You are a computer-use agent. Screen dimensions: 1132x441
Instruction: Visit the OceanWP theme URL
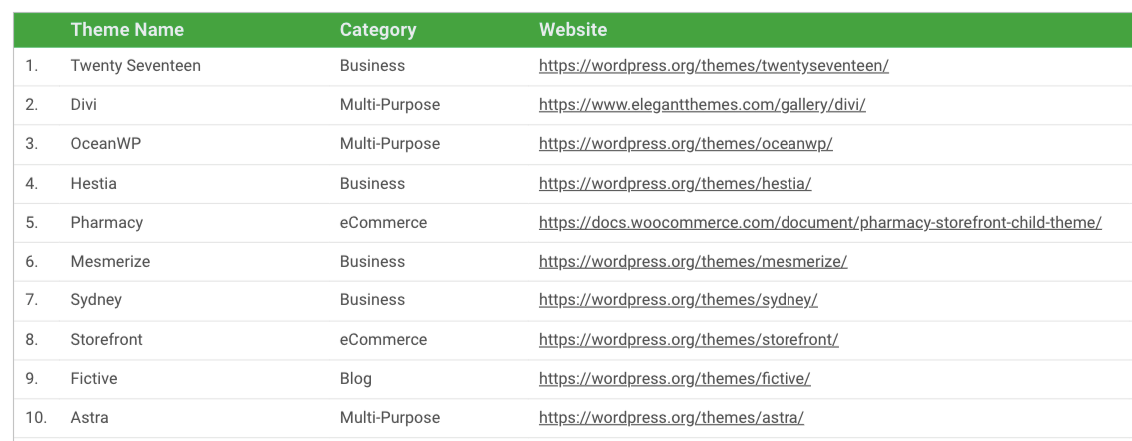pos(685,144)
